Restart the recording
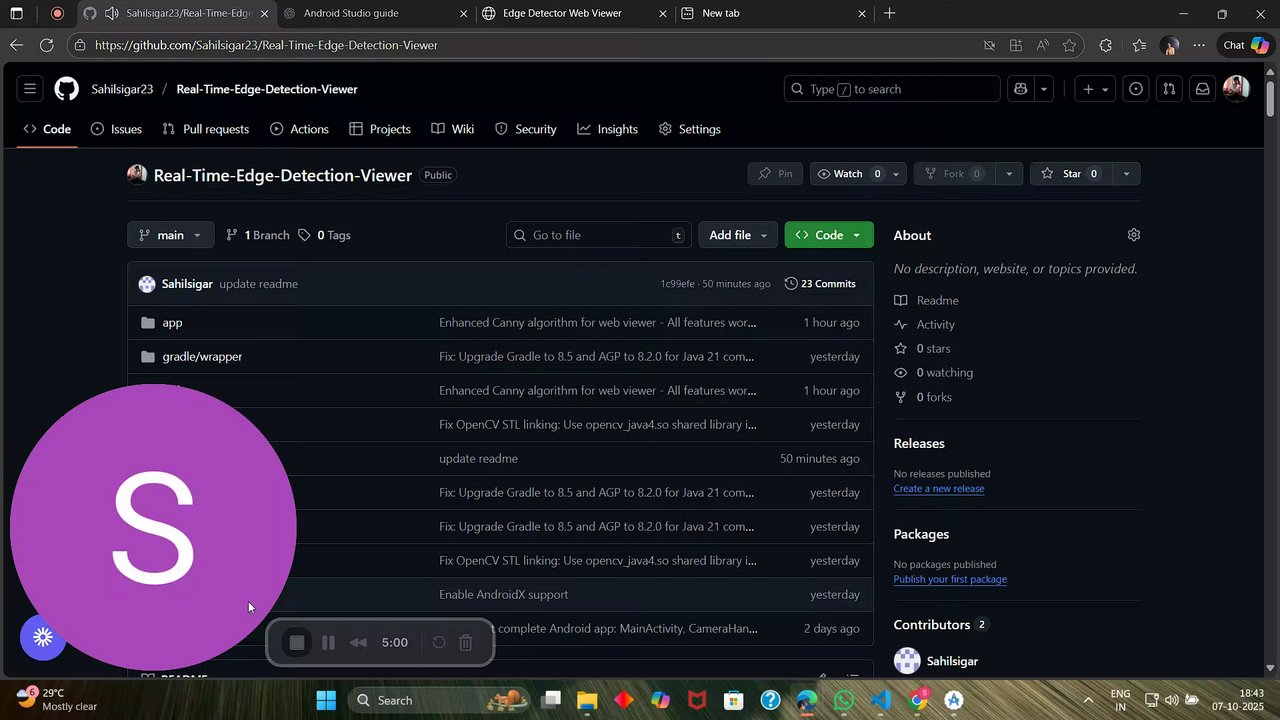The width and height of the screenshot is (1280, 720). coord(438,643)
